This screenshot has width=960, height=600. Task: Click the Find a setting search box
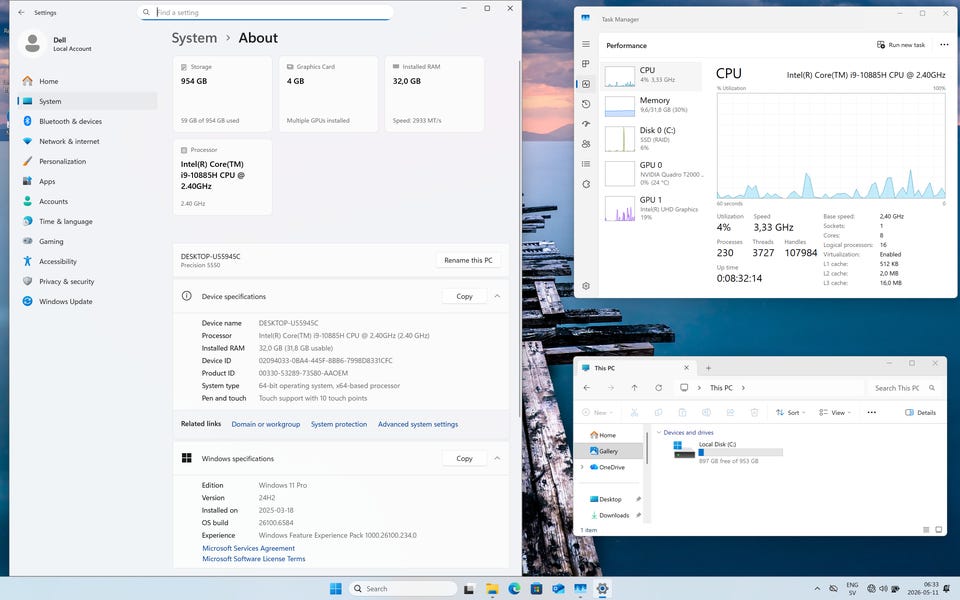(x=266, y=12)
